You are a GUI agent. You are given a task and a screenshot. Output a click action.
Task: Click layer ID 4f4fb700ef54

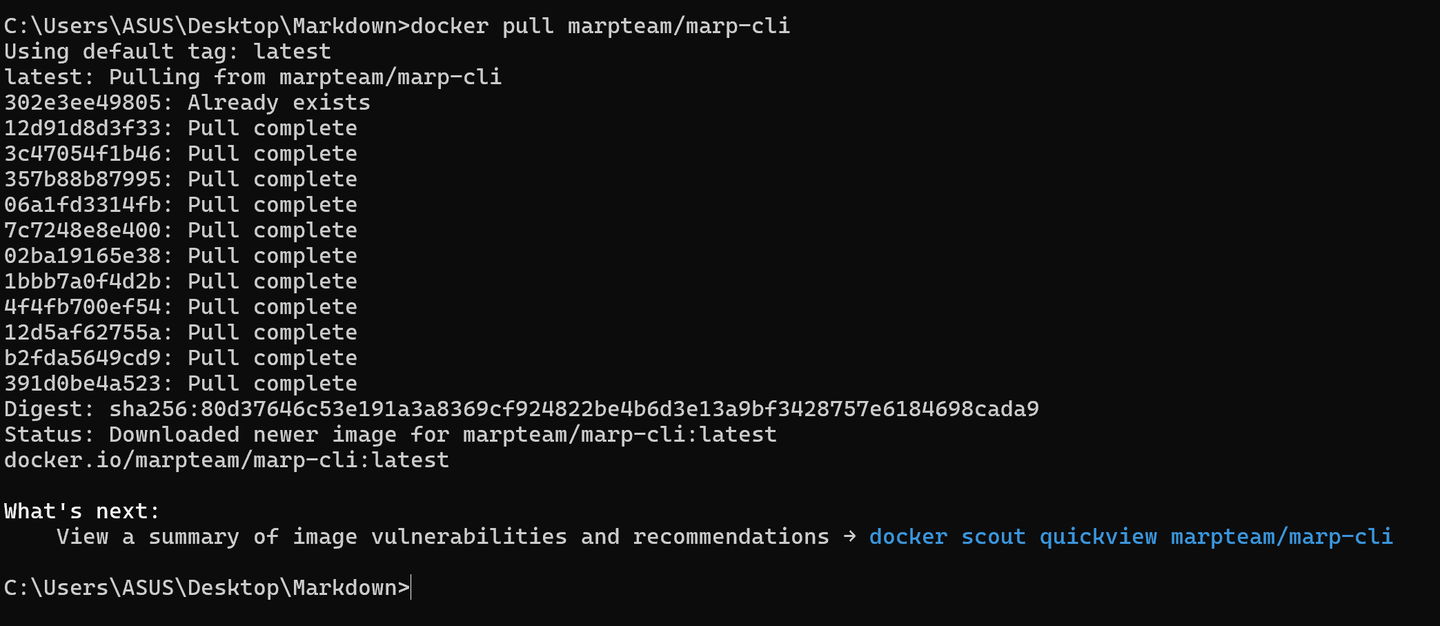tap(88, 307)
